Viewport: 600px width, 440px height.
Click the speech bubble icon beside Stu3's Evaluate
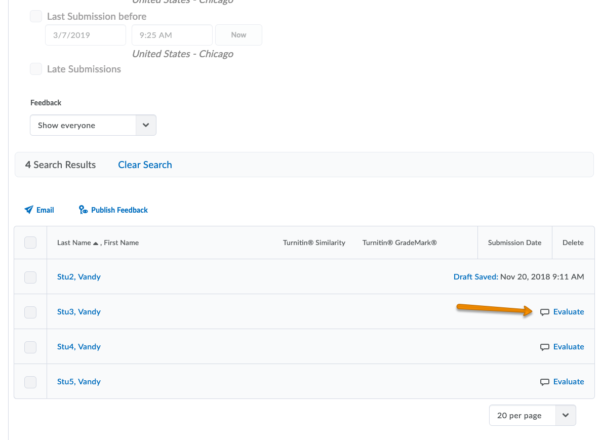click(x=545, y=312)
